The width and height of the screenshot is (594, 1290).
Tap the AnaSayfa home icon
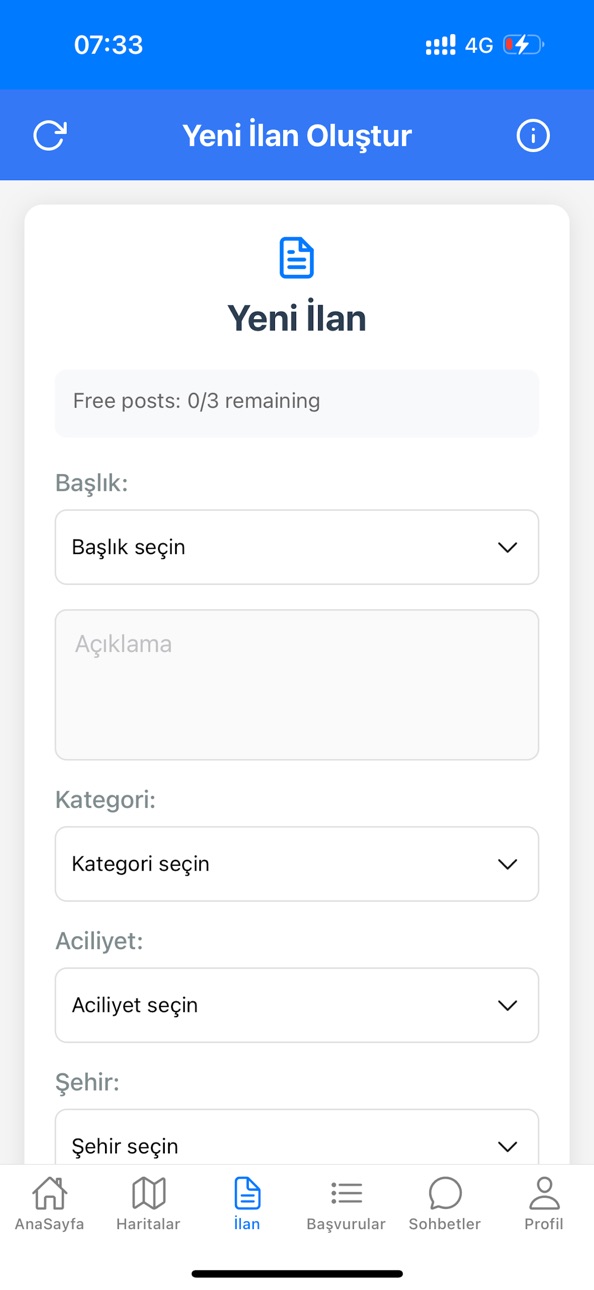[x=49, y=1192]
